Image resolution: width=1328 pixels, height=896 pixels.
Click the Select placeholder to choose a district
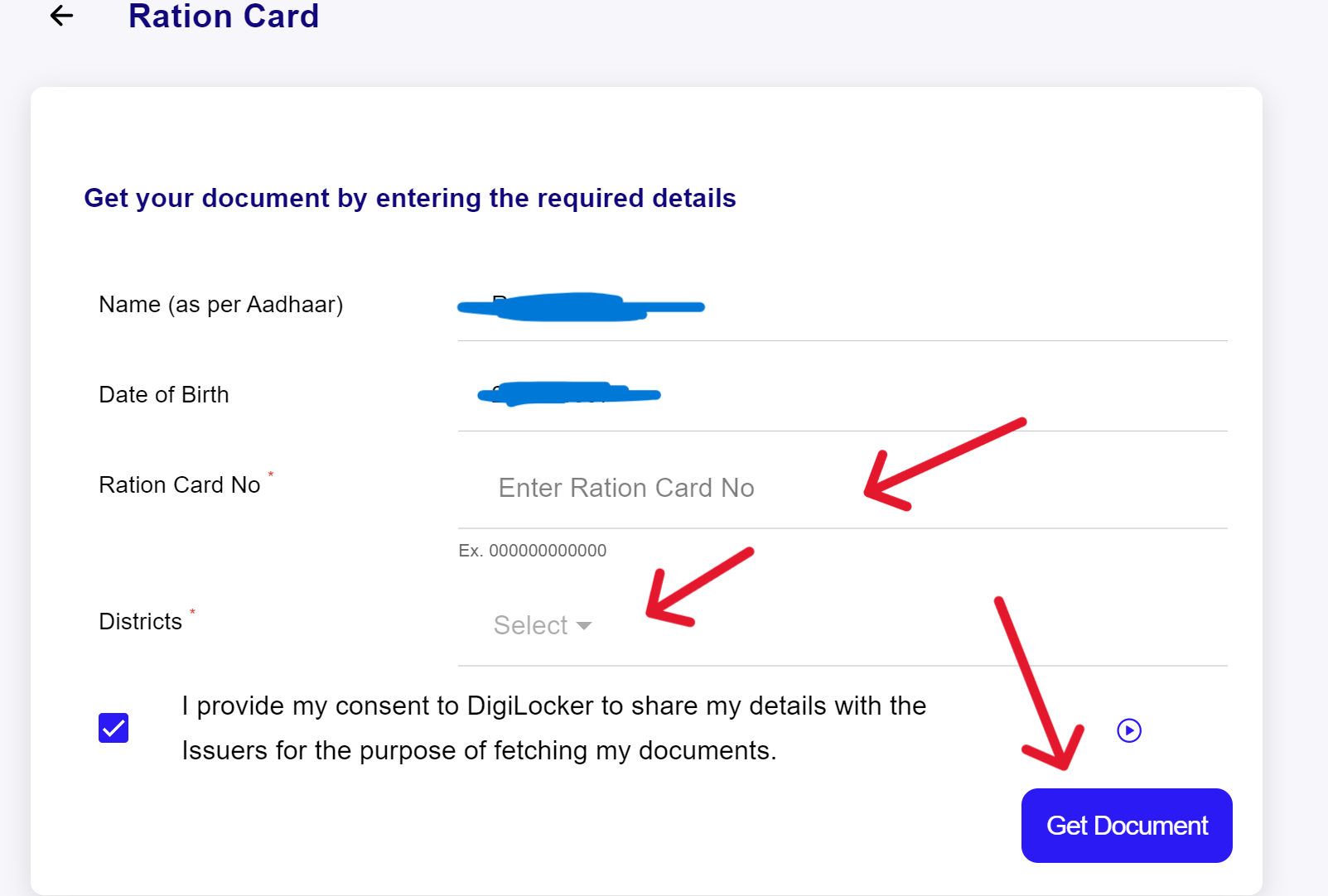530,624
